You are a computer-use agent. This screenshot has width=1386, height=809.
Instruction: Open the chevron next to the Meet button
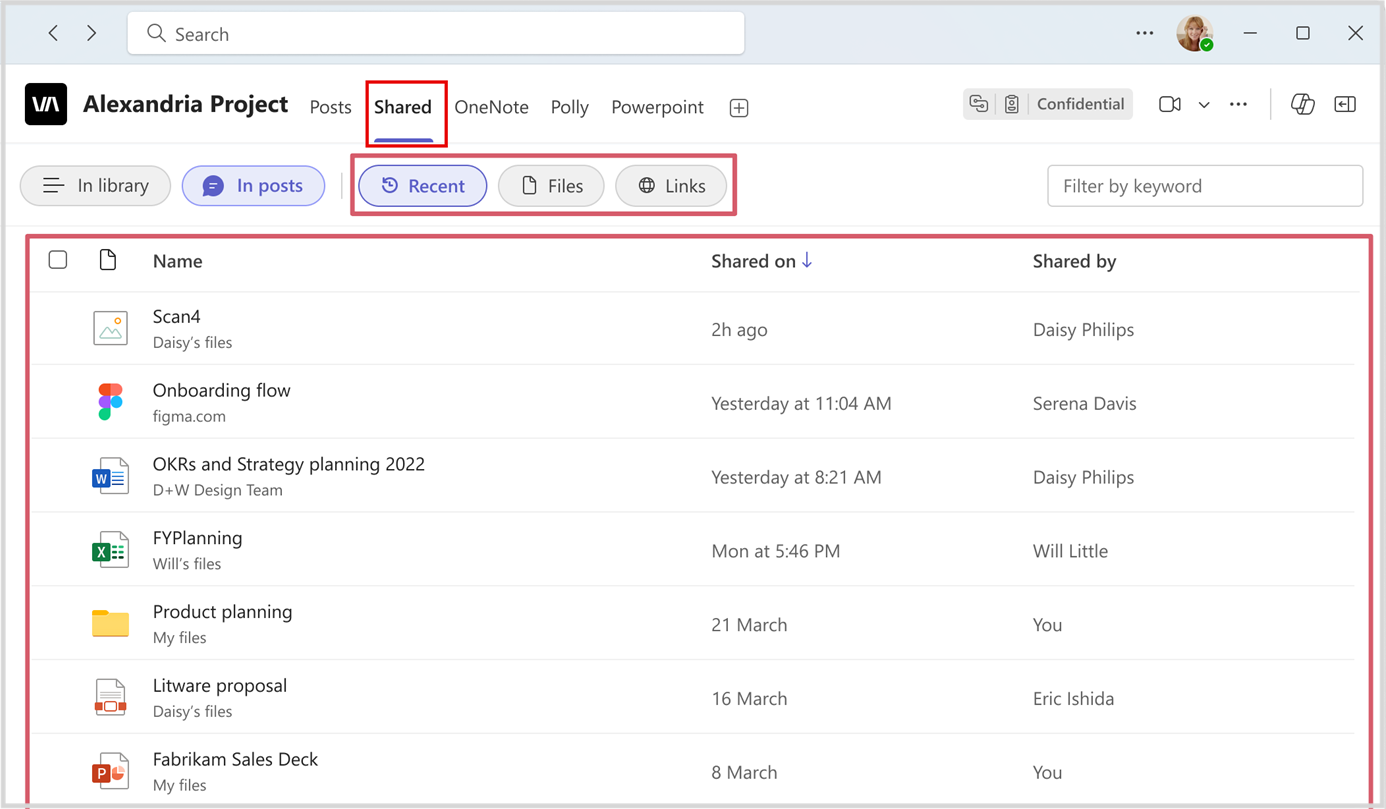(x=1204, y=104)
